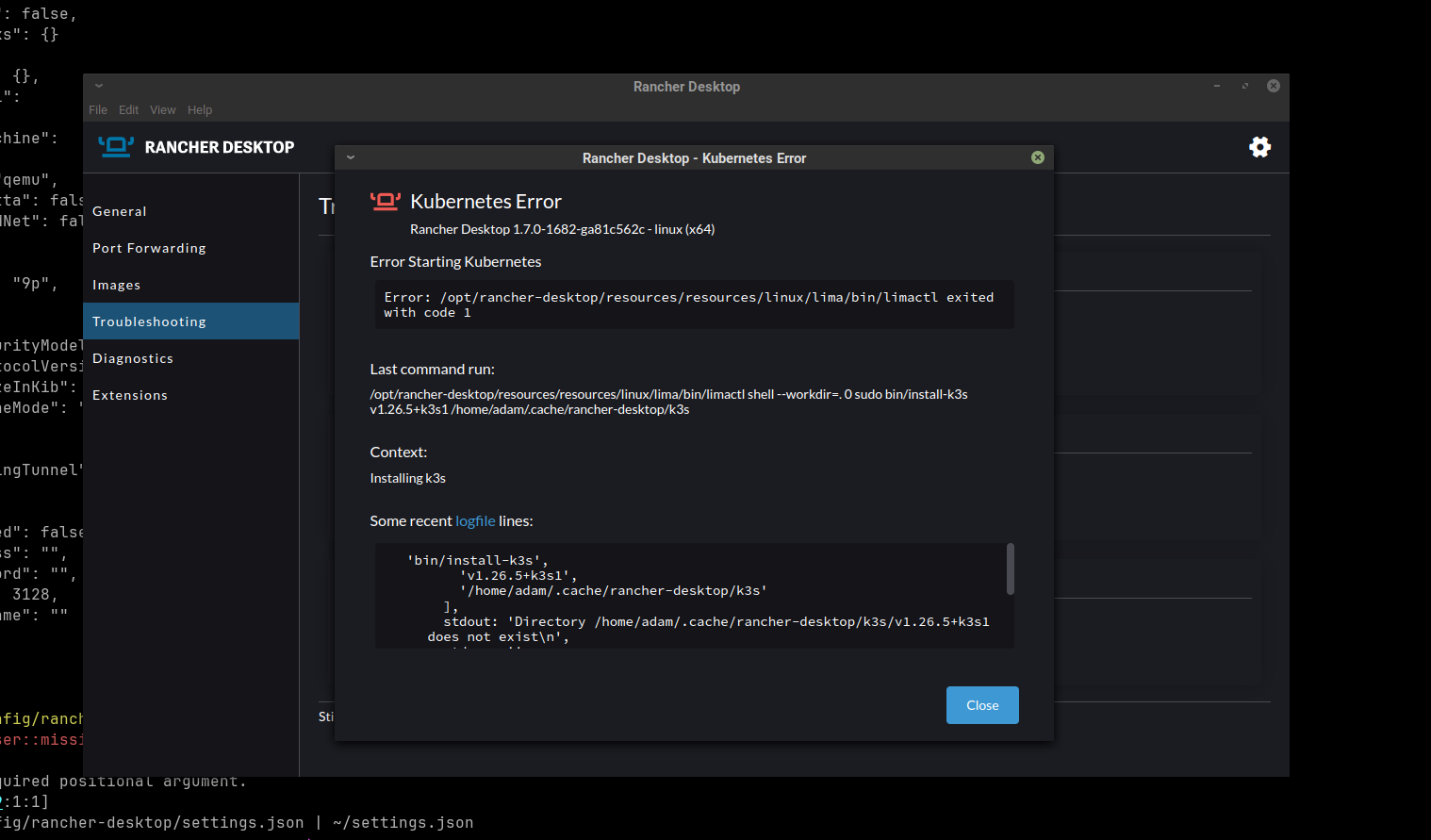The width and height of the screenshot is (1431, 840).
Task: Open the Extensions section
Action: coord(130,394)
